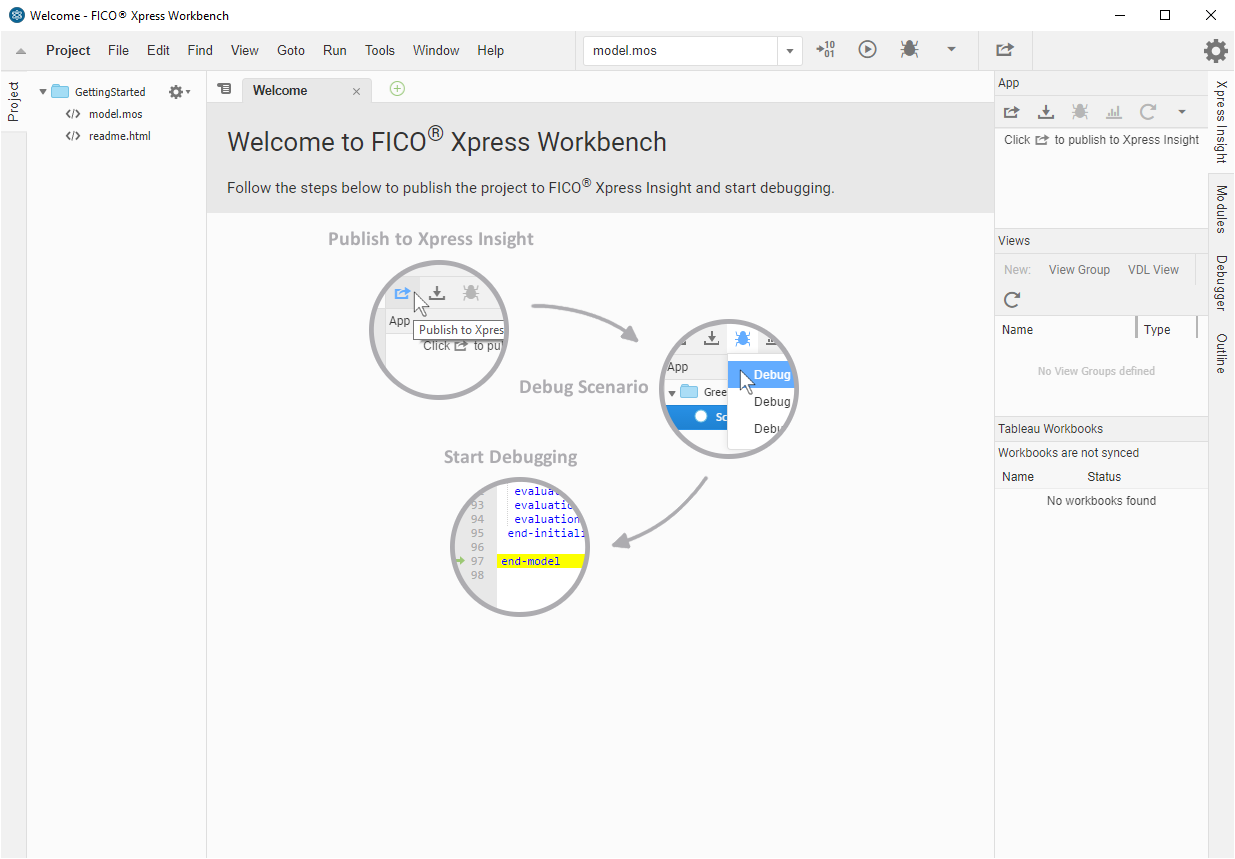Click the compile model icon in toolbar

825,49
